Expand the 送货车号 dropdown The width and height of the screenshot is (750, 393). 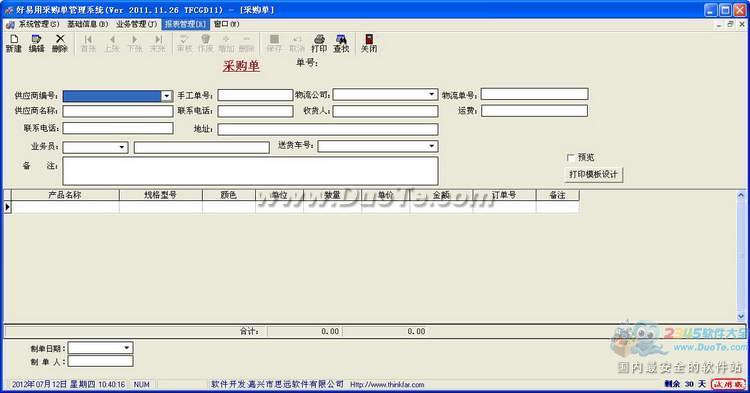[431, 146]
